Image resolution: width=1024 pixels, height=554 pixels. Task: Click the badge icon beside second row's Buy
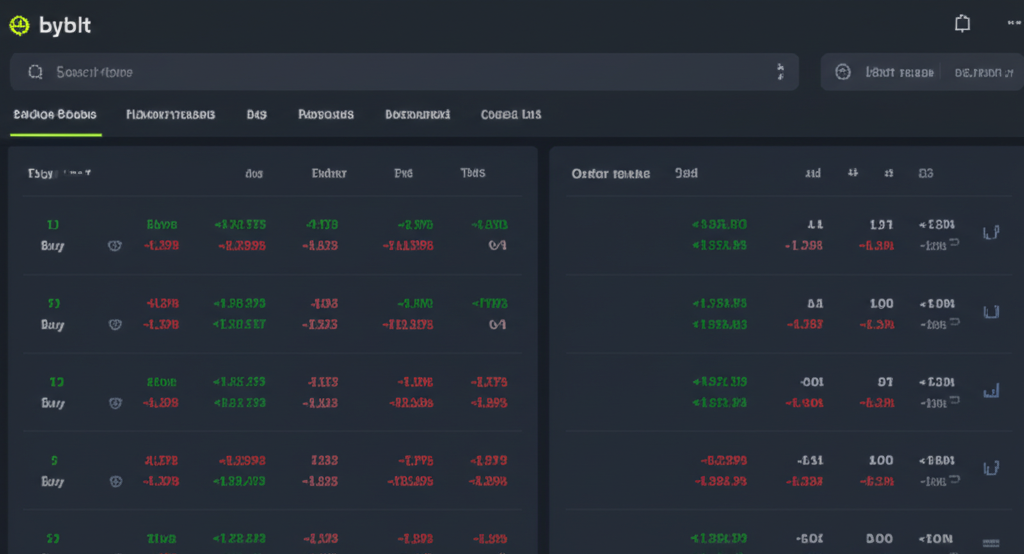click(114, 324)
